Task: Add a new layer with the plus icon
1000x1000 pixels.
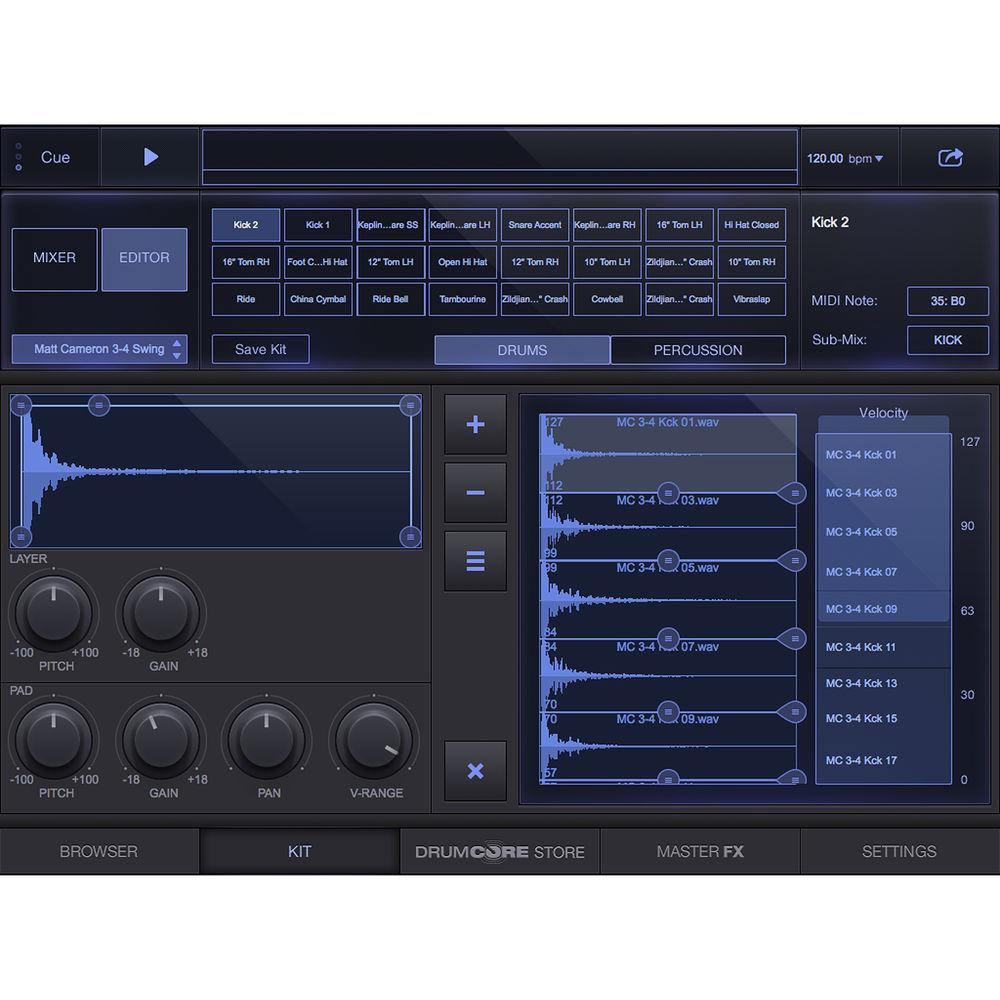Action: pos(475,423)
